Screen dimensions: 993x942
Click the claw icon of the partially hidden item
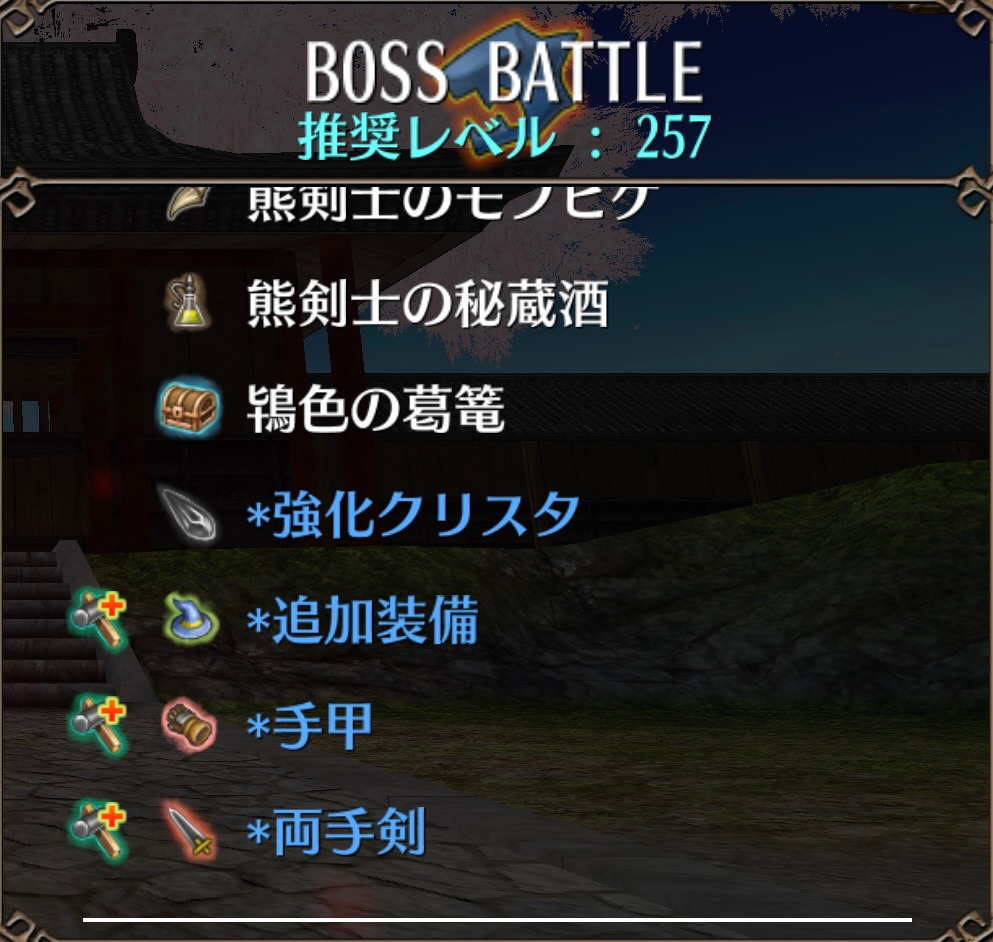(x=187, y=203)
